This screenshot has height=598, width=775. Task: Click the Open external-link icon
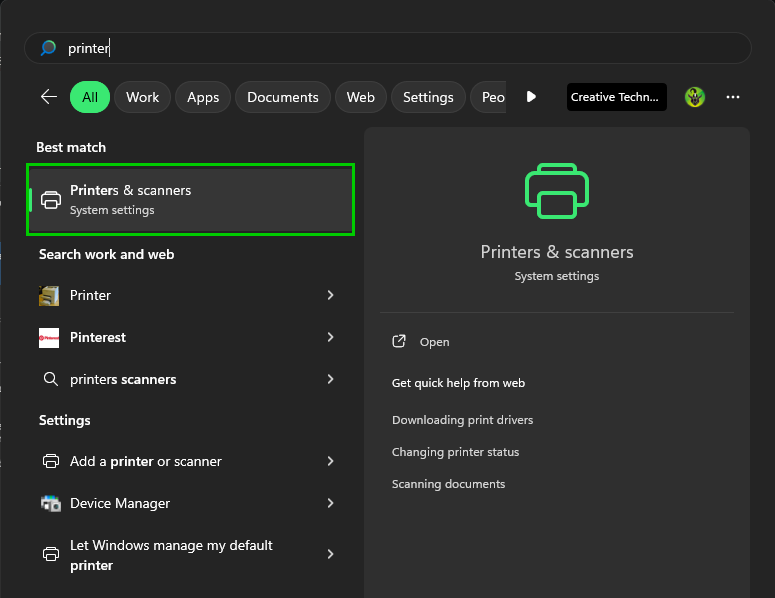coord(399,342)
